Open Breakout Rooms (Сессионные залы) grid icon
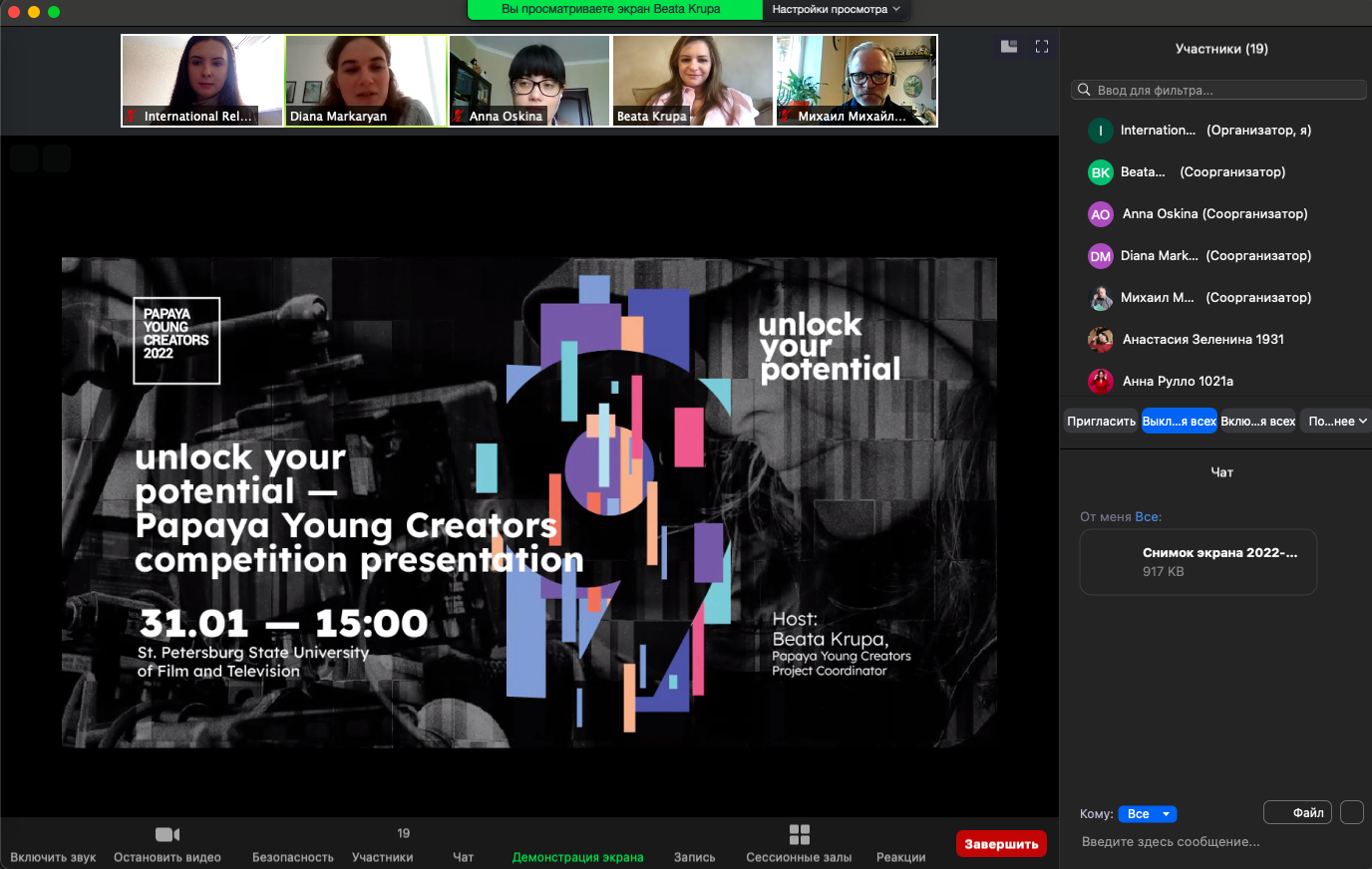This screenshot has height=869, width=1372. point(799,834)
